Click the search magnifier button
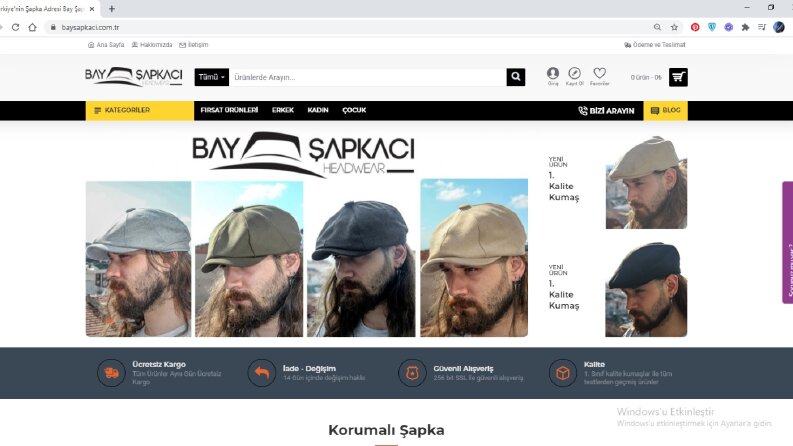The width and height of the screenshot is (793, 446). (x=515, y=77)
